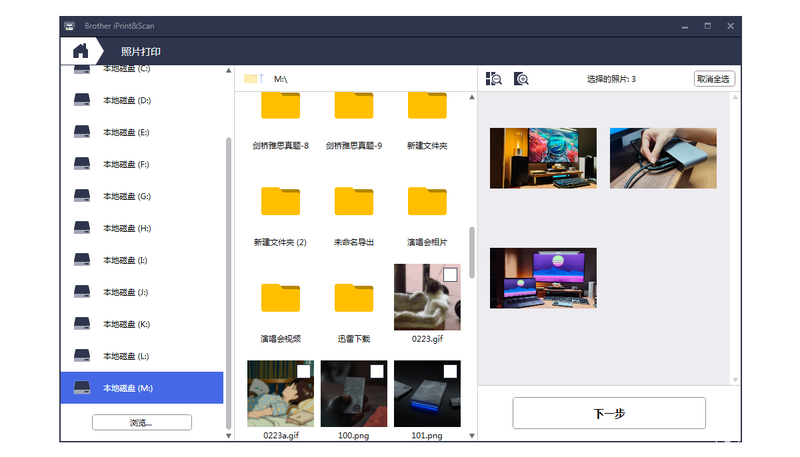The image size is (800, 457).
Task: Click the 本地磁盘 (G:) label
Action: (127, 196)
